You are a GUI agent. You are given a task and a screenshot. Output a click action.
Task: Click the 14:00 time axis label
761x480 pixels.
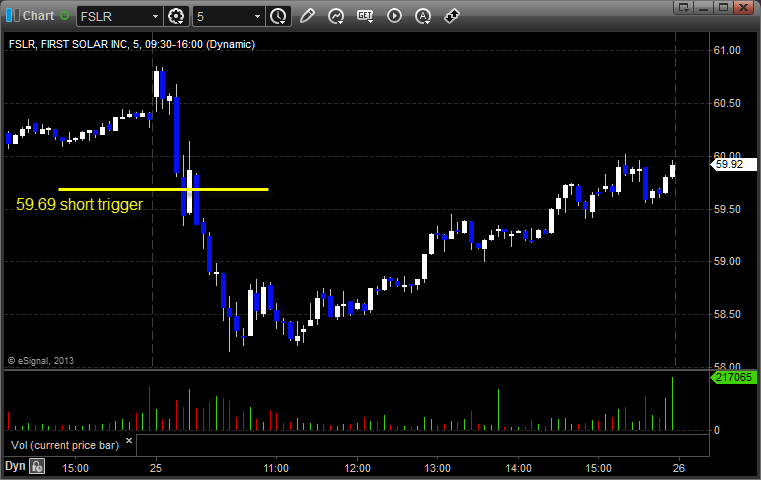coord(518,468)
